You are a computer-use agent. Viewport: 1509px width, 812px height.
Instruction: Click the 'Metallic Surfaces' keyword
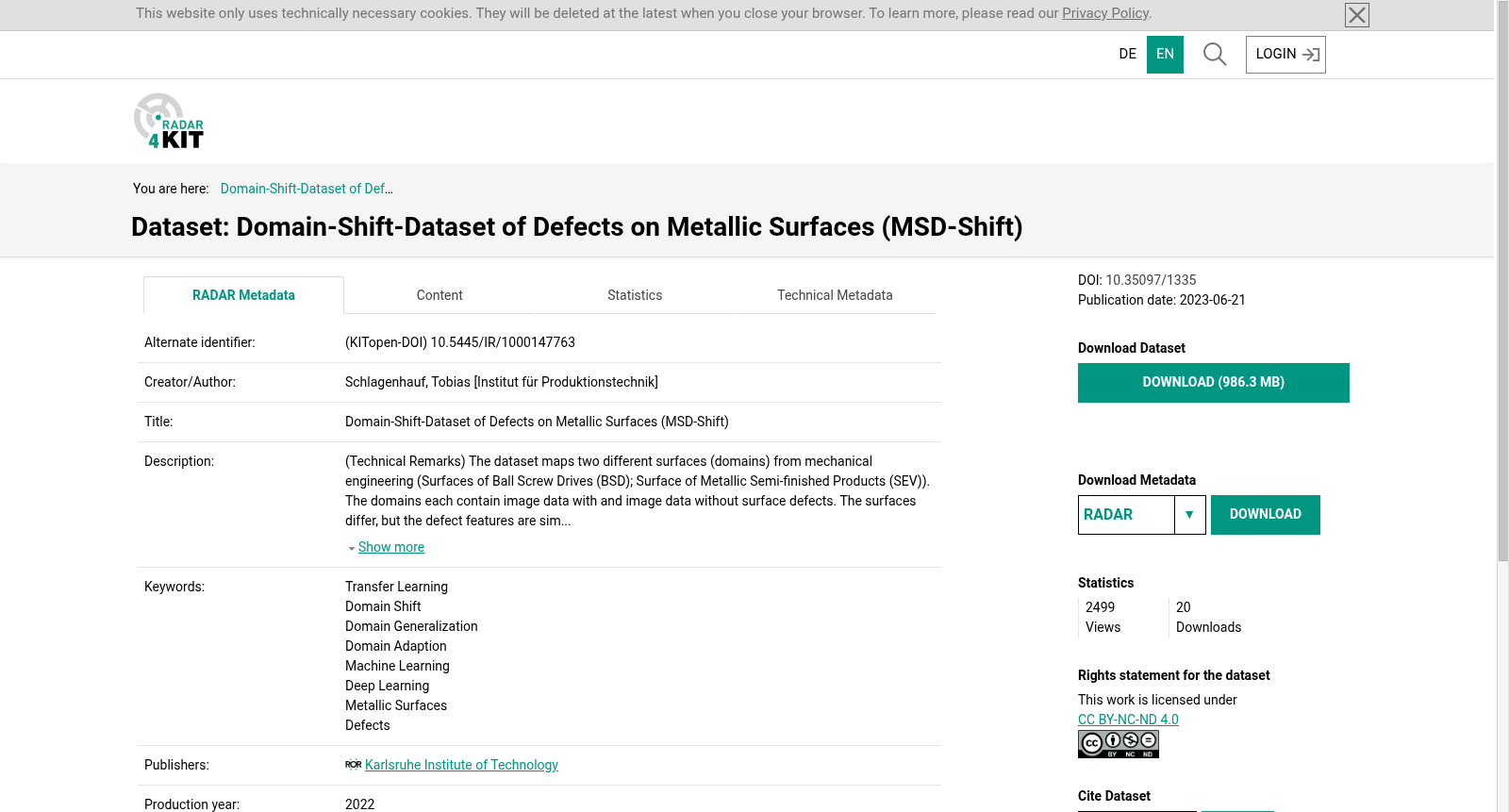tap(396, 705)
